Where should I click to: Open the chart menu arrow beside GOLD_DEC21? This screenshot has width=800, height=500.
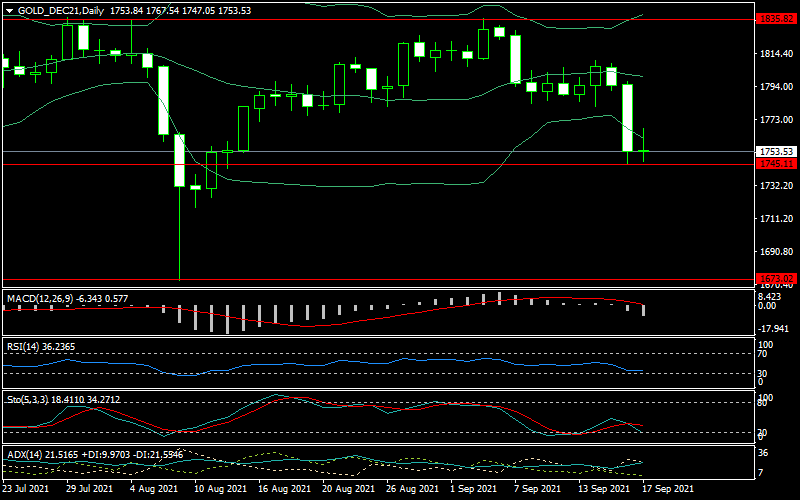(9, 9)
